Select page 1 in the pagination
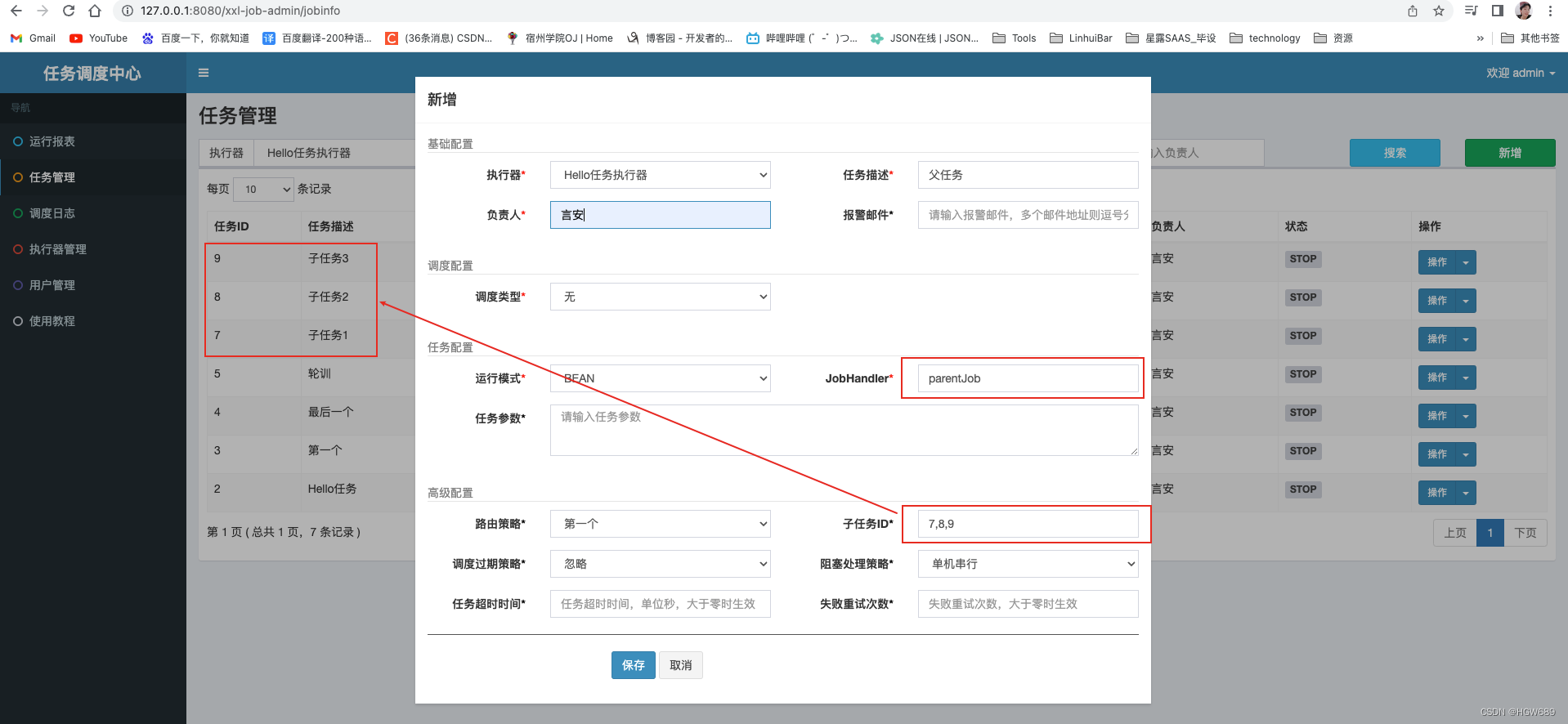This screenshot has width=1568, height=724. coord(1490,533)
